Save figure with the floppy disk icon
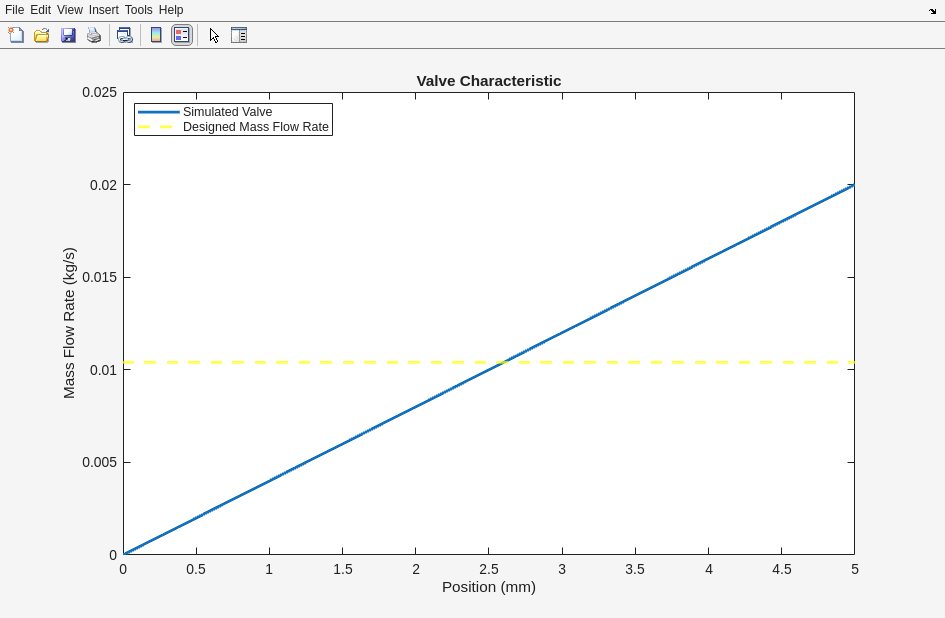 [68, 35]
